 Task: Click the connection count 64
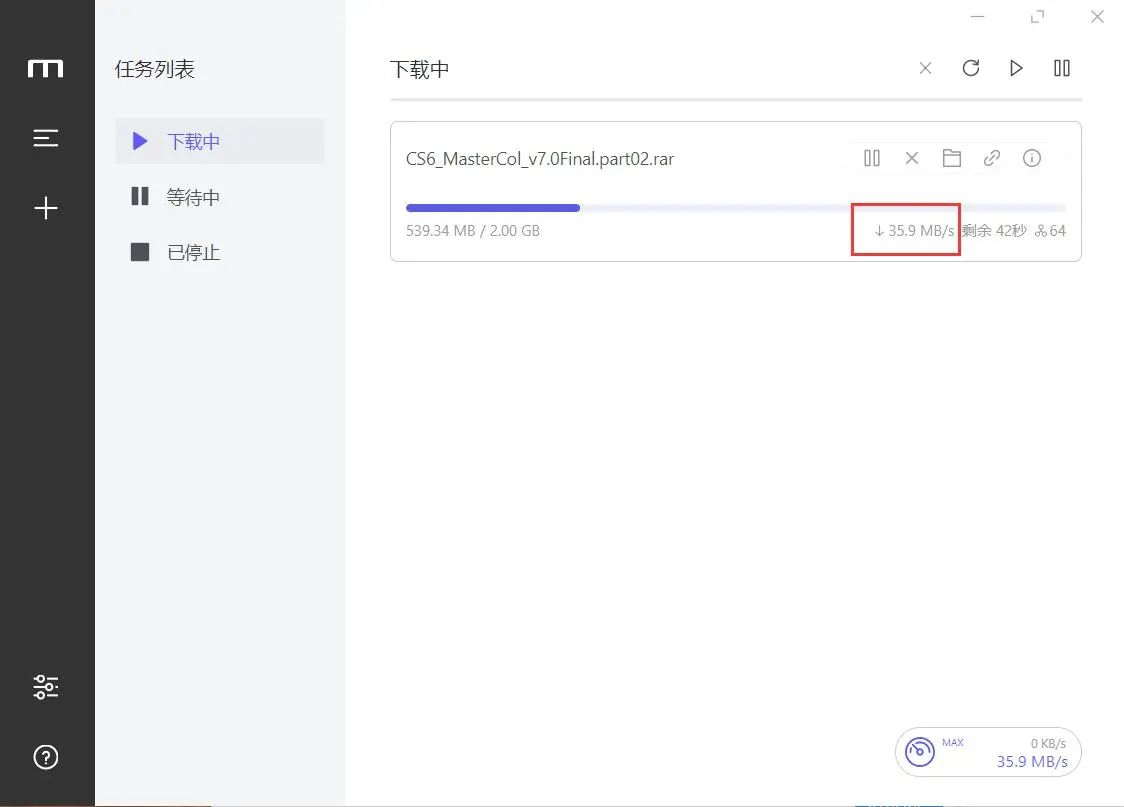[1050, 231]
